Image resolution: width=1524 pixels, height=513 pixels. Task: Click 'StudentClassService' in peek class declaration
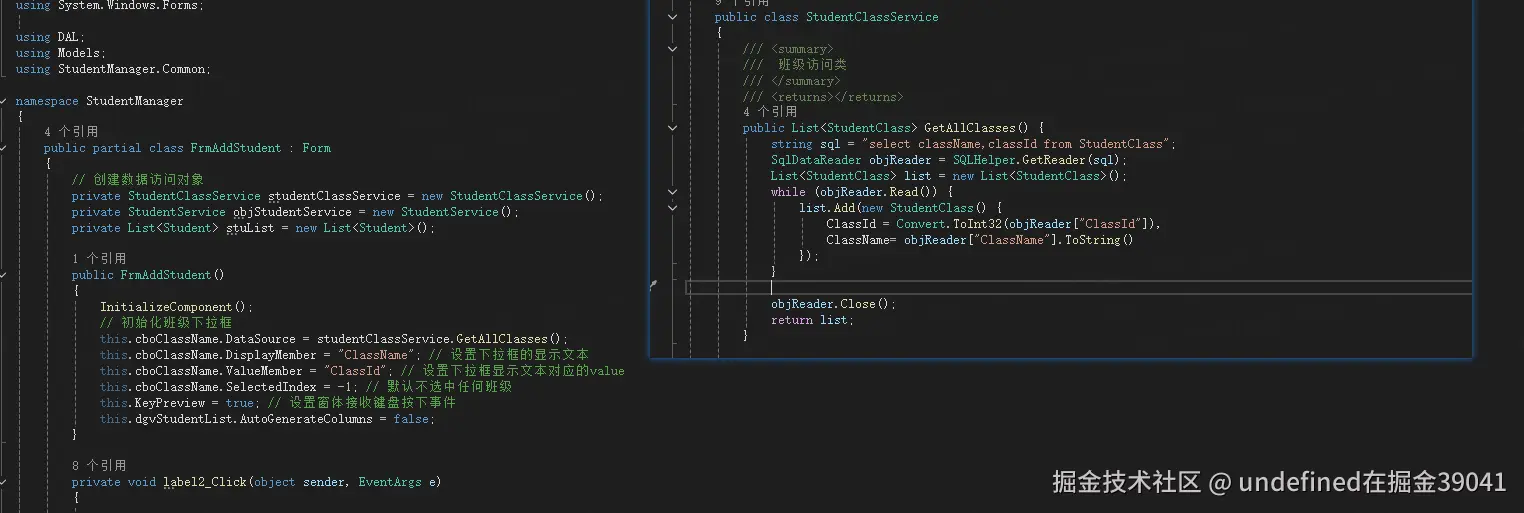[872, 17]
